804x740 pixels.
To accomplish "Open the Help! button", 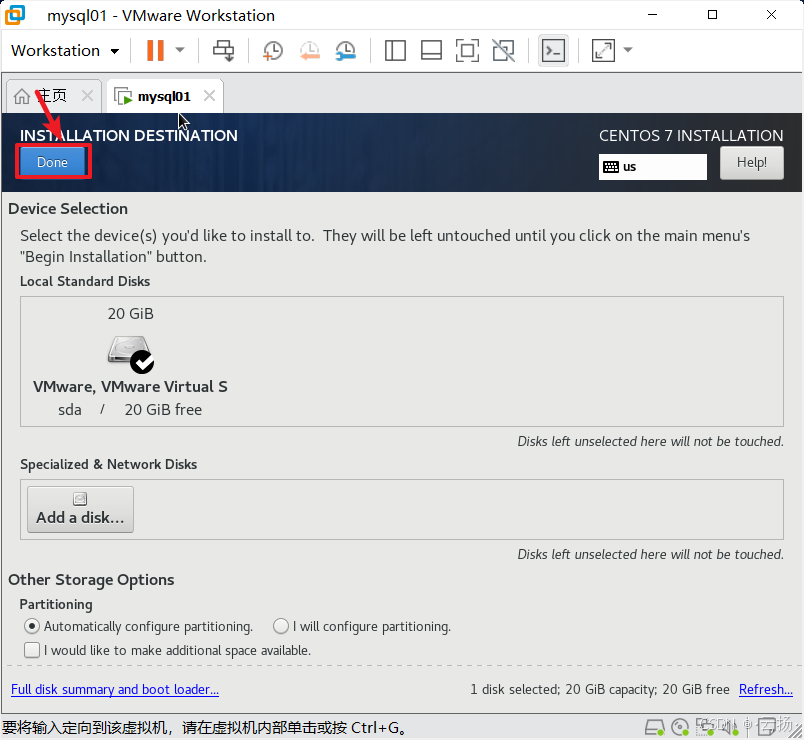I will pyautogui.click(x=751, y=163).
